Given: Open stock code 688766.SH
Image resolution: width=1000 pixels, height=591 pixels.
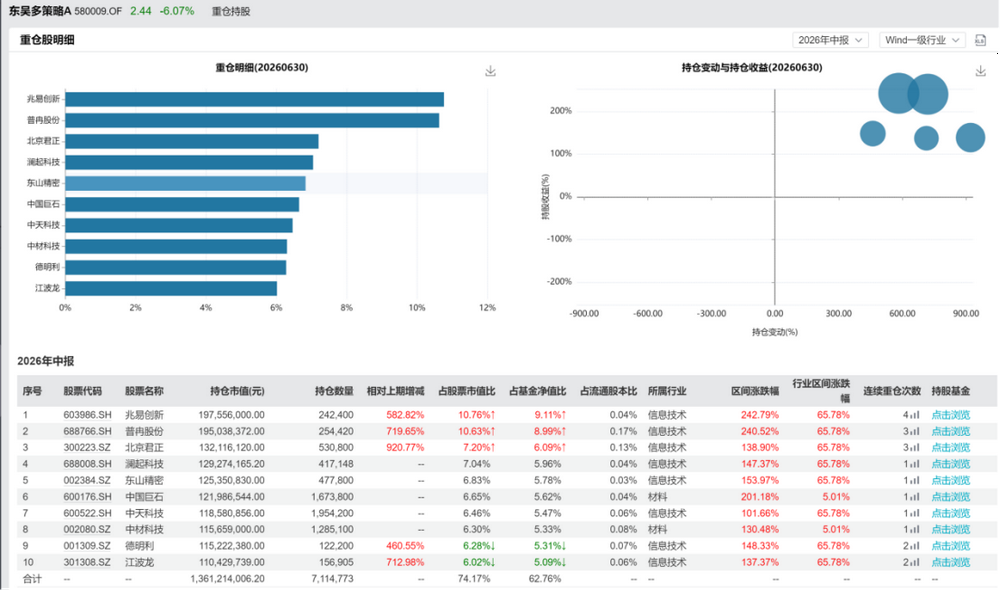Looking at the screenshot, I should click(87, 432).
